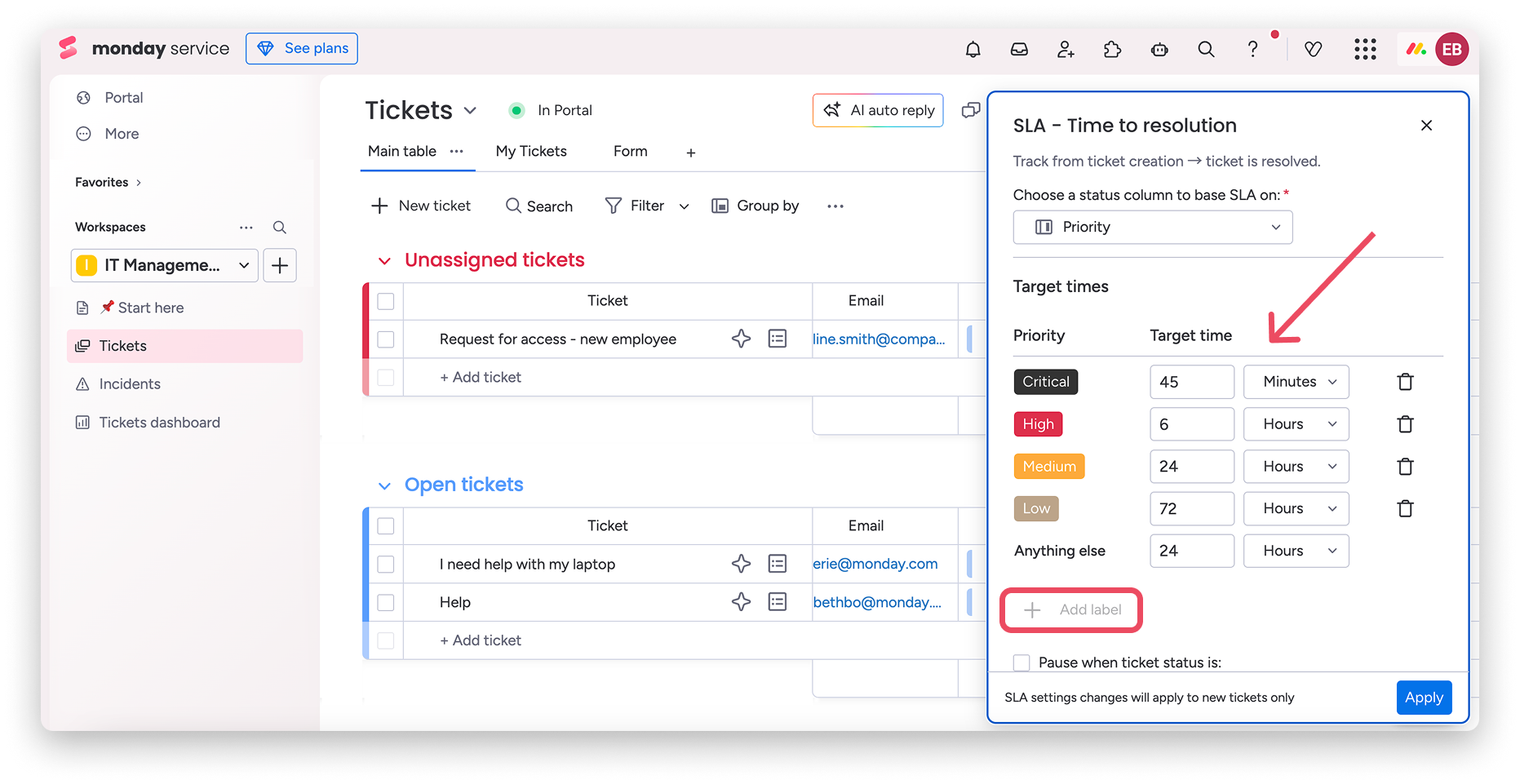
Task: Click the AI sparkle on the Help ticket
Action: [x=741, y=602]
